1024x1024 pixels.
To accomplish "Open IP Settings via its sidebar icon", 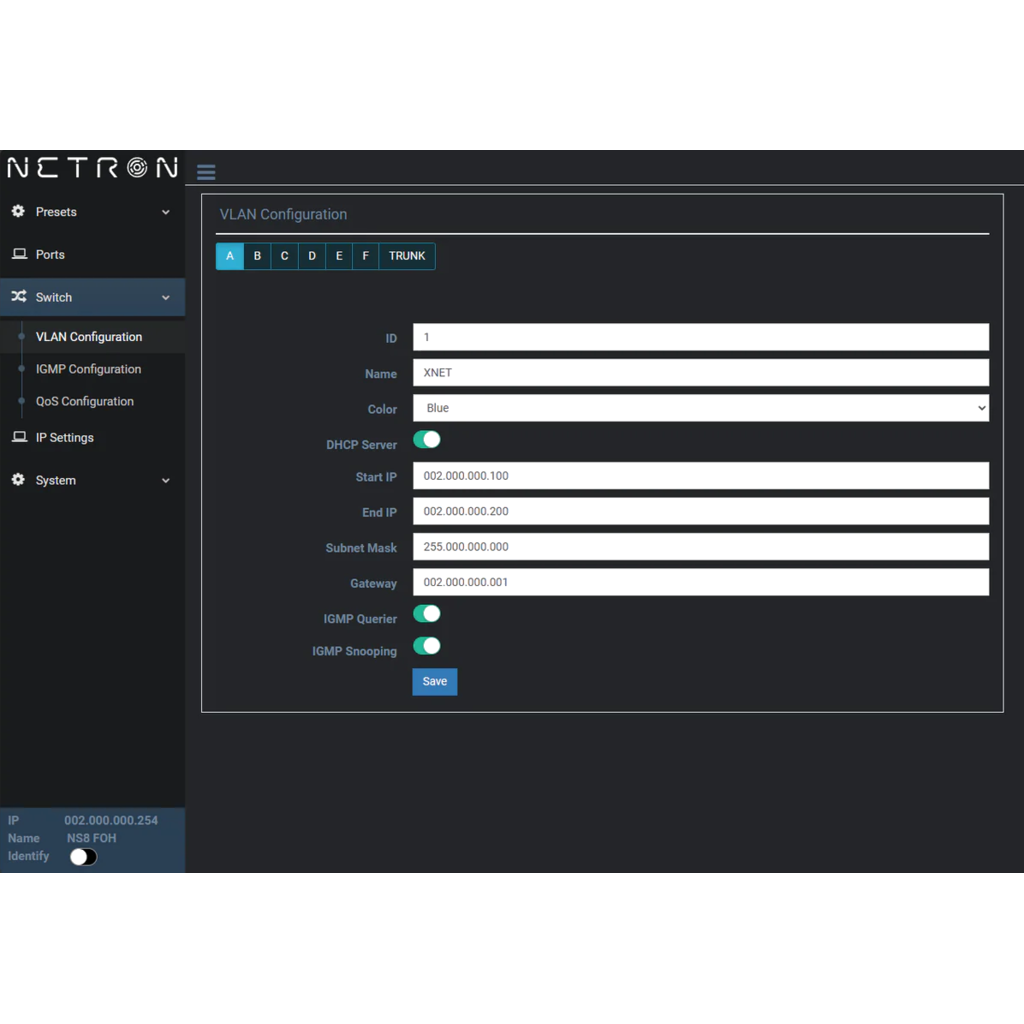I will pos(18,437).
